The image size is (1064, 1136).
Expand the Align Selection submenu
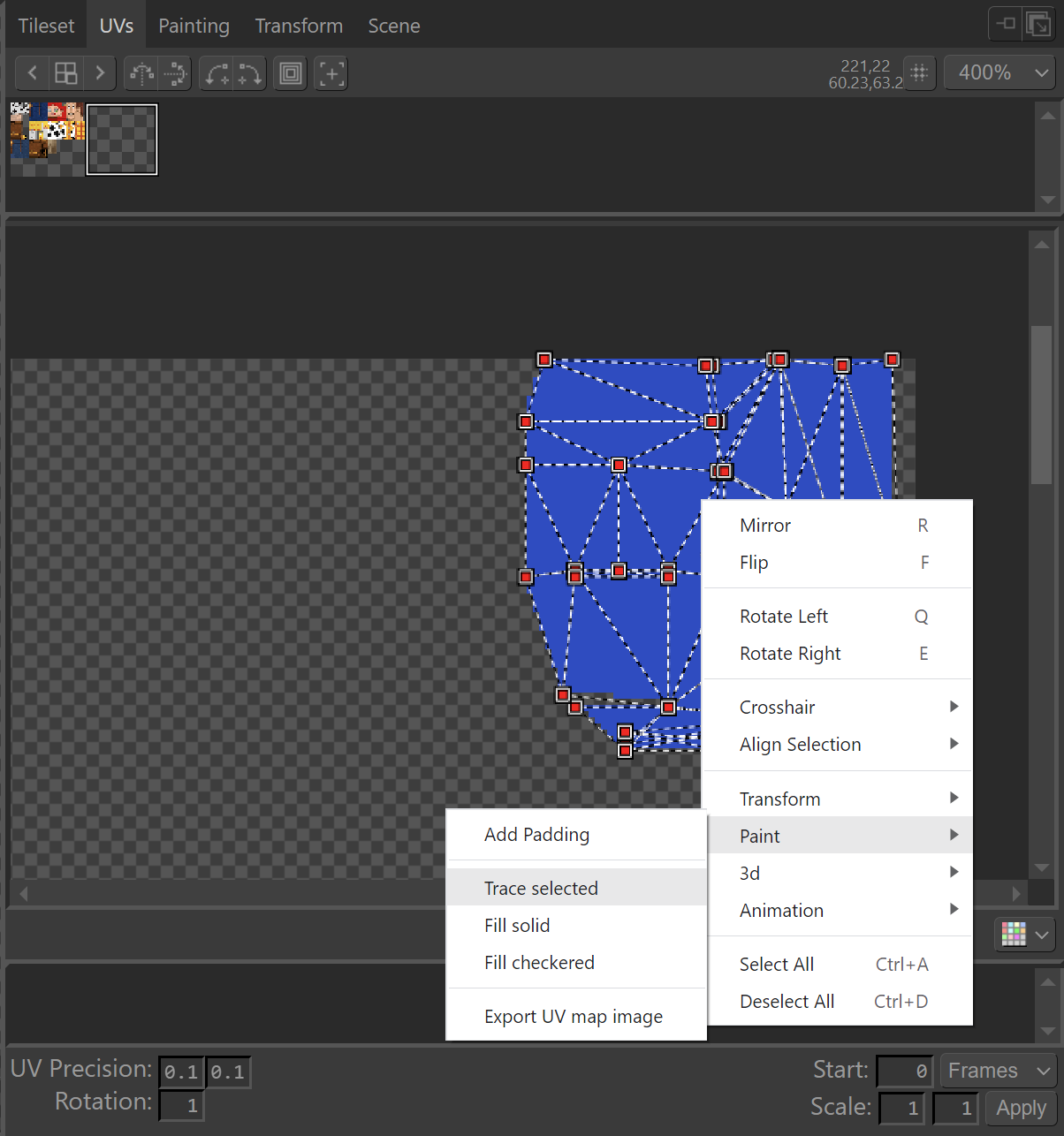pos(840,744)
